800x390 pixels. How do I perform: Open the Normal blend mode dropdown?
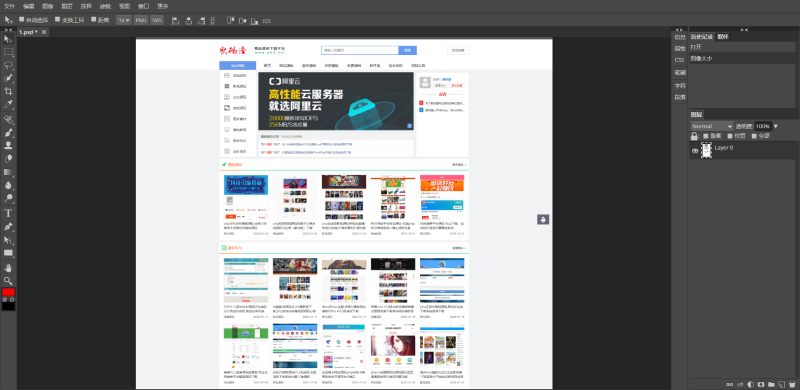click(x=712, y=126)
